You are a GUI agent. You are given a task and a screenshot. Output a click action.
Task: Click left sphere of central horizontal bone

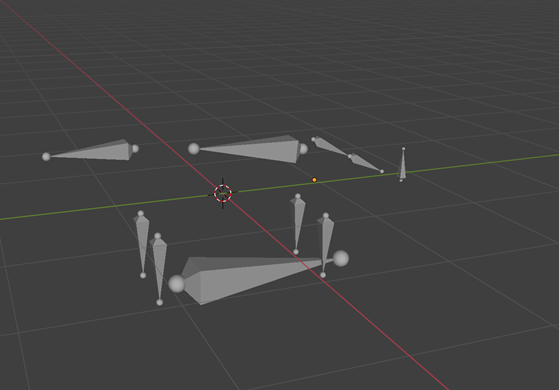[x=194, y=149]
